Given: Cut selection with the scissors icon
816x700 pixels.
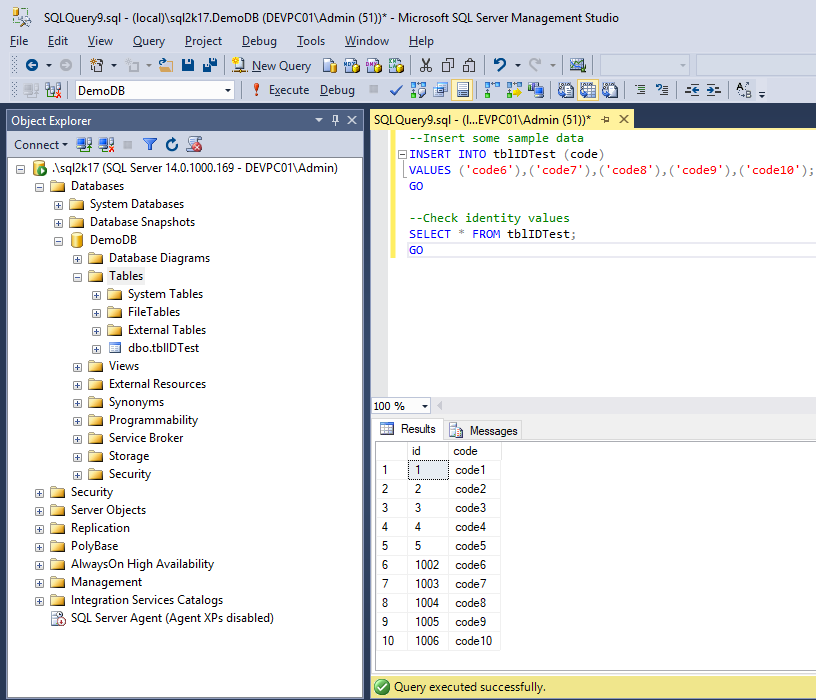Looking at the screenshot, I should pos(426,66).
